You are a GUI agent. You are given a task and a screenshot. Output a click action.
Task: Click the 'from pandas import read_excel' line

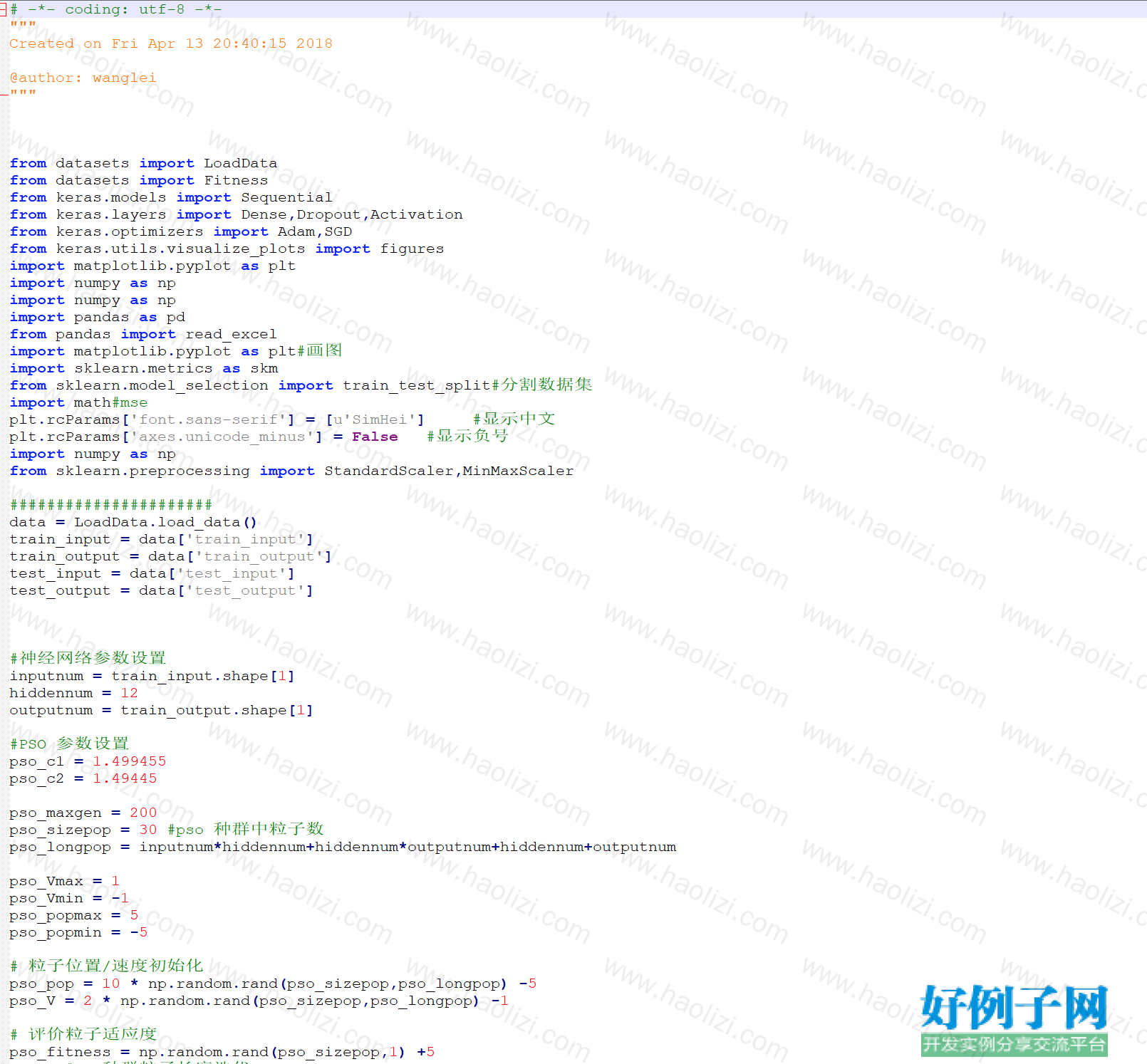[143, 334]
